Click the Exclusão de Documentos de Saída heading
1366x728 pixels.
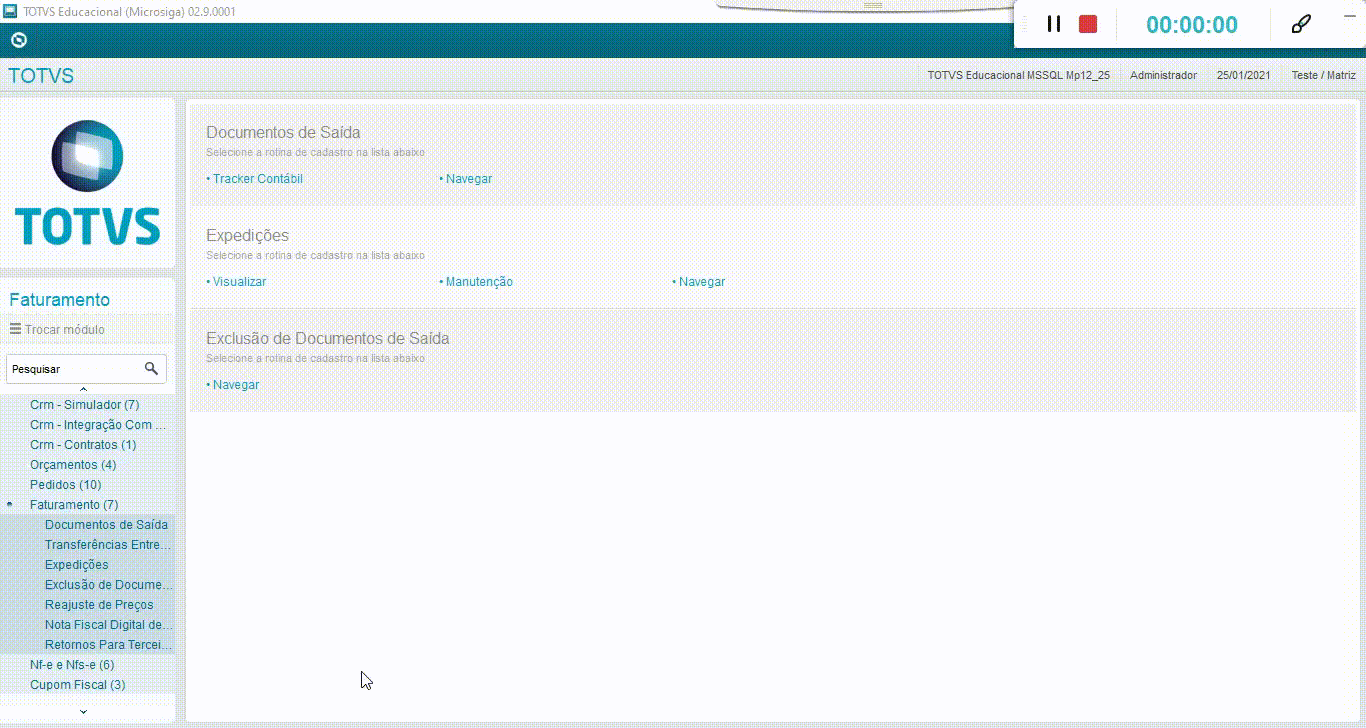[328, 338]
